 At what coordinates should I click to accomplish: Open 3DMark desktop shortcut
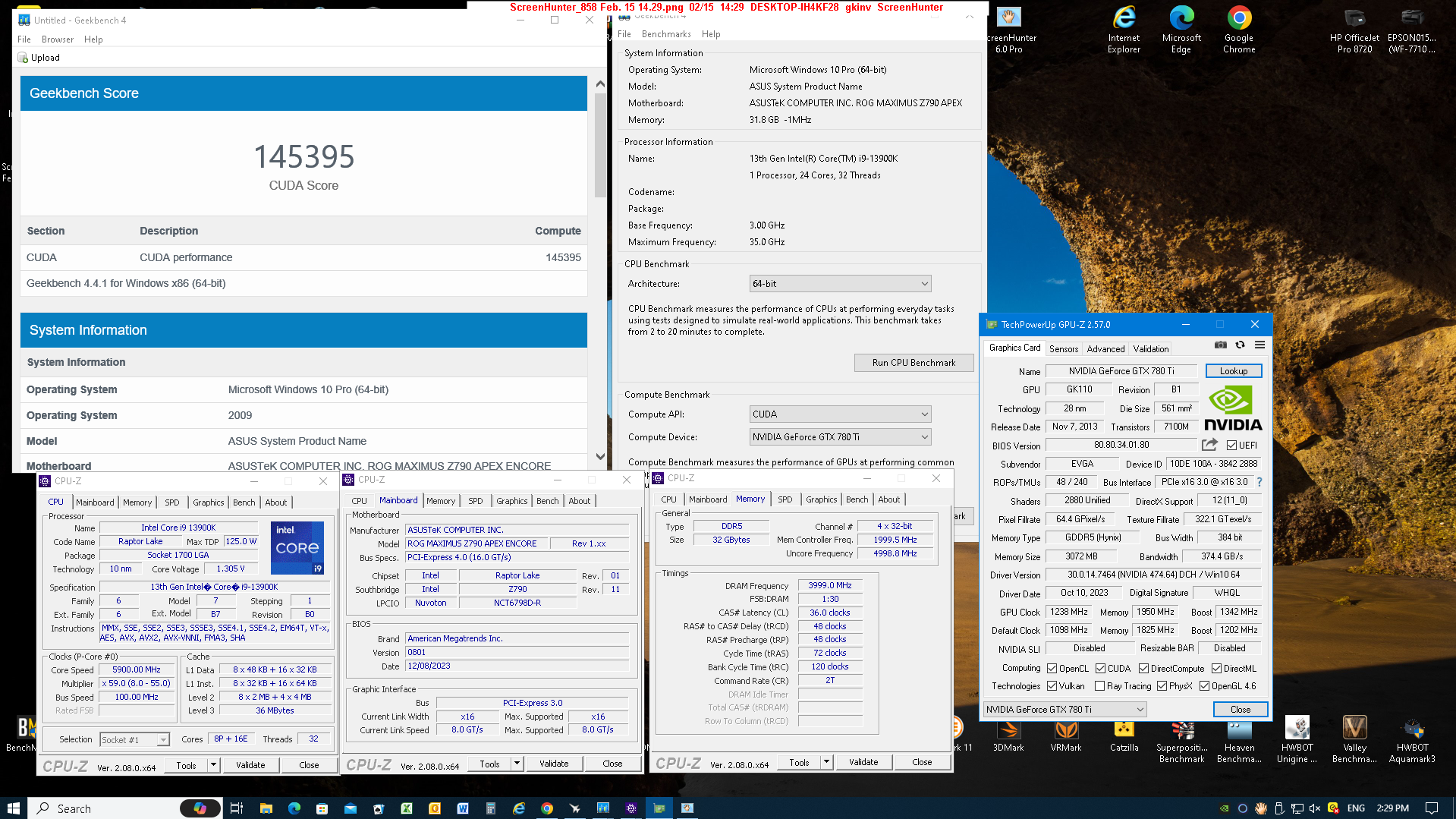tap(1008, 735)
